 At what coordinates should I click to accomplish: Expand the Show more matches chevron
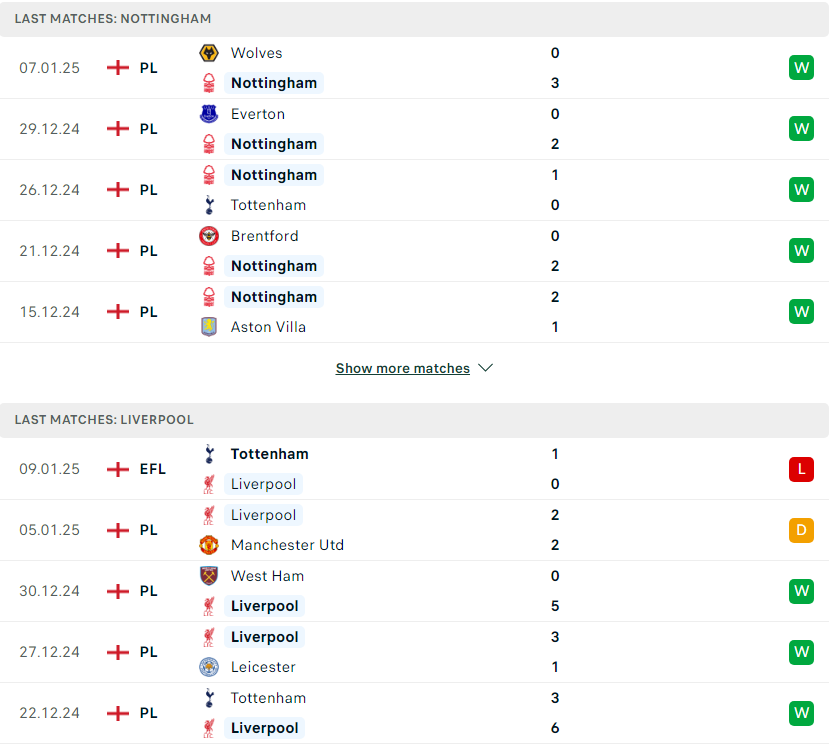485,368
